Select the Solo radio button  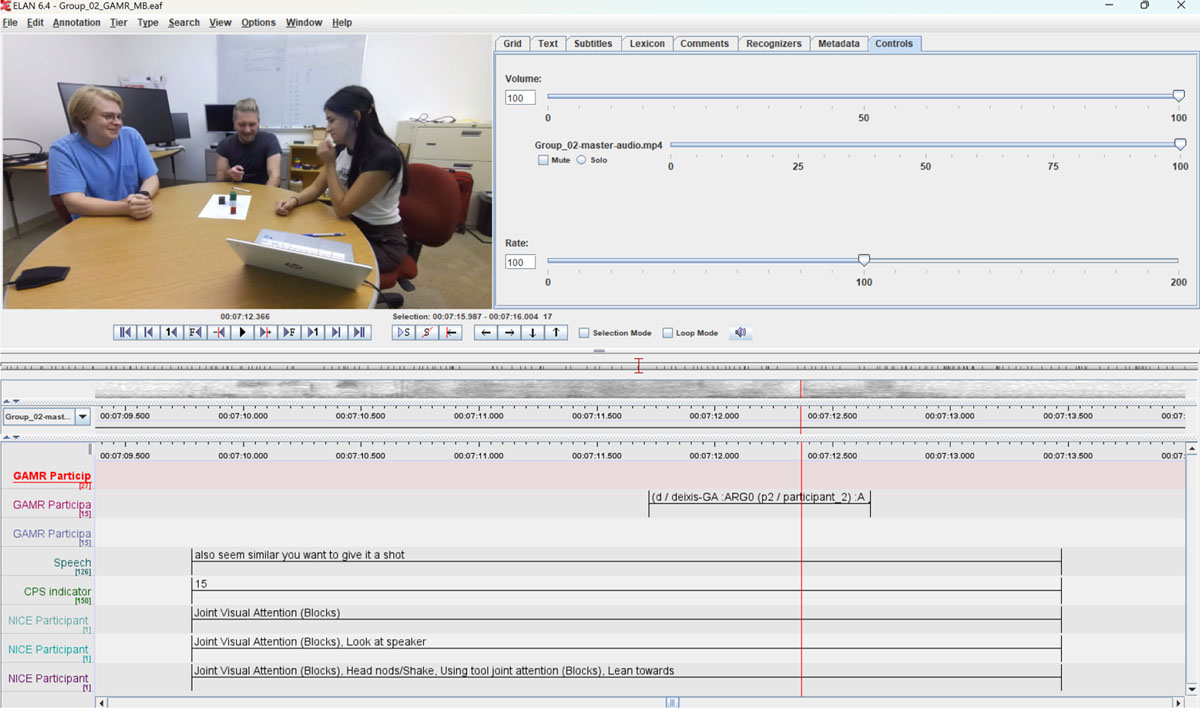tap(581, 160)
